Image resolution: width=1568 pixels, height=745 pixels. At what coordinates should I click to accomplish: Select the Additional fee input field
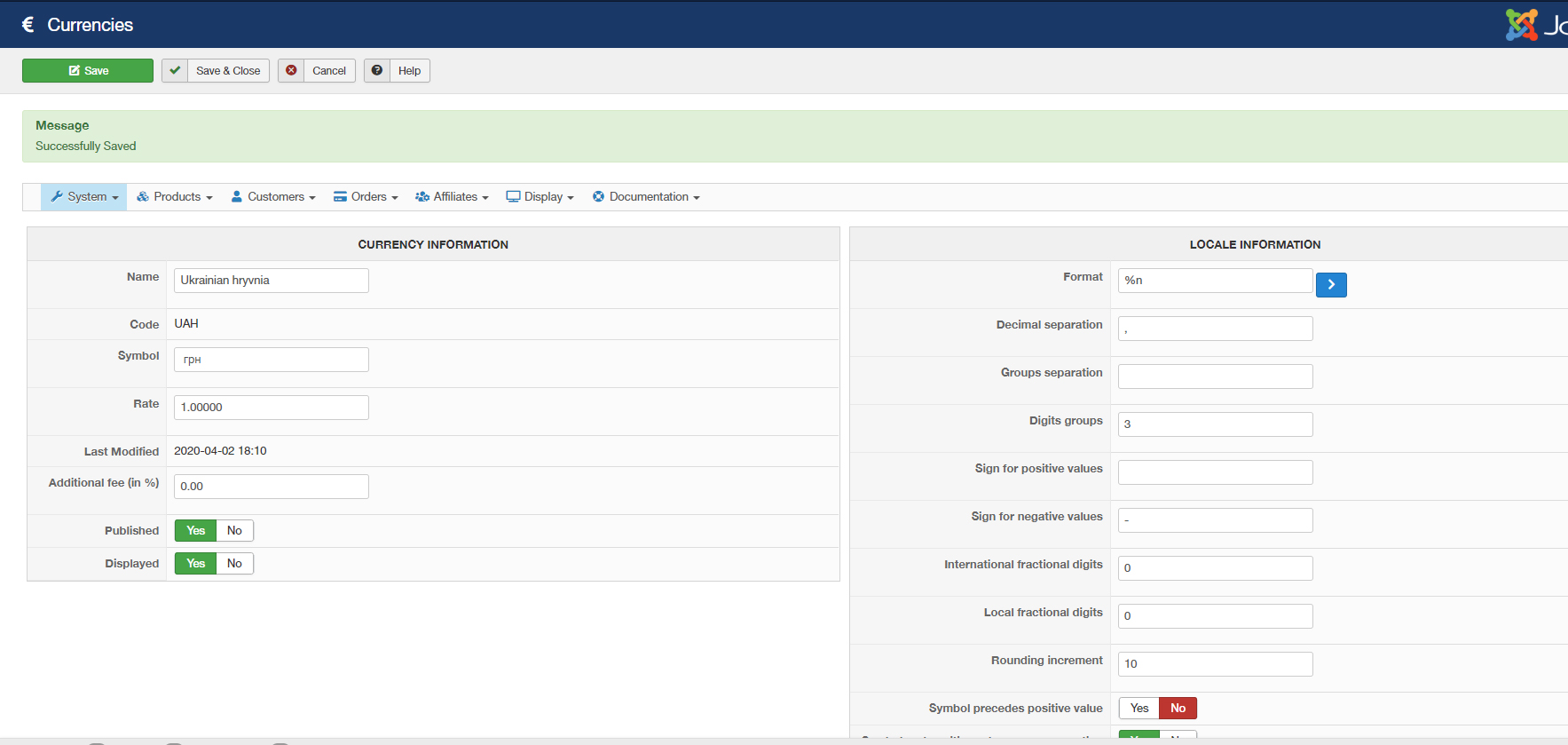click(x=272, y=487)
